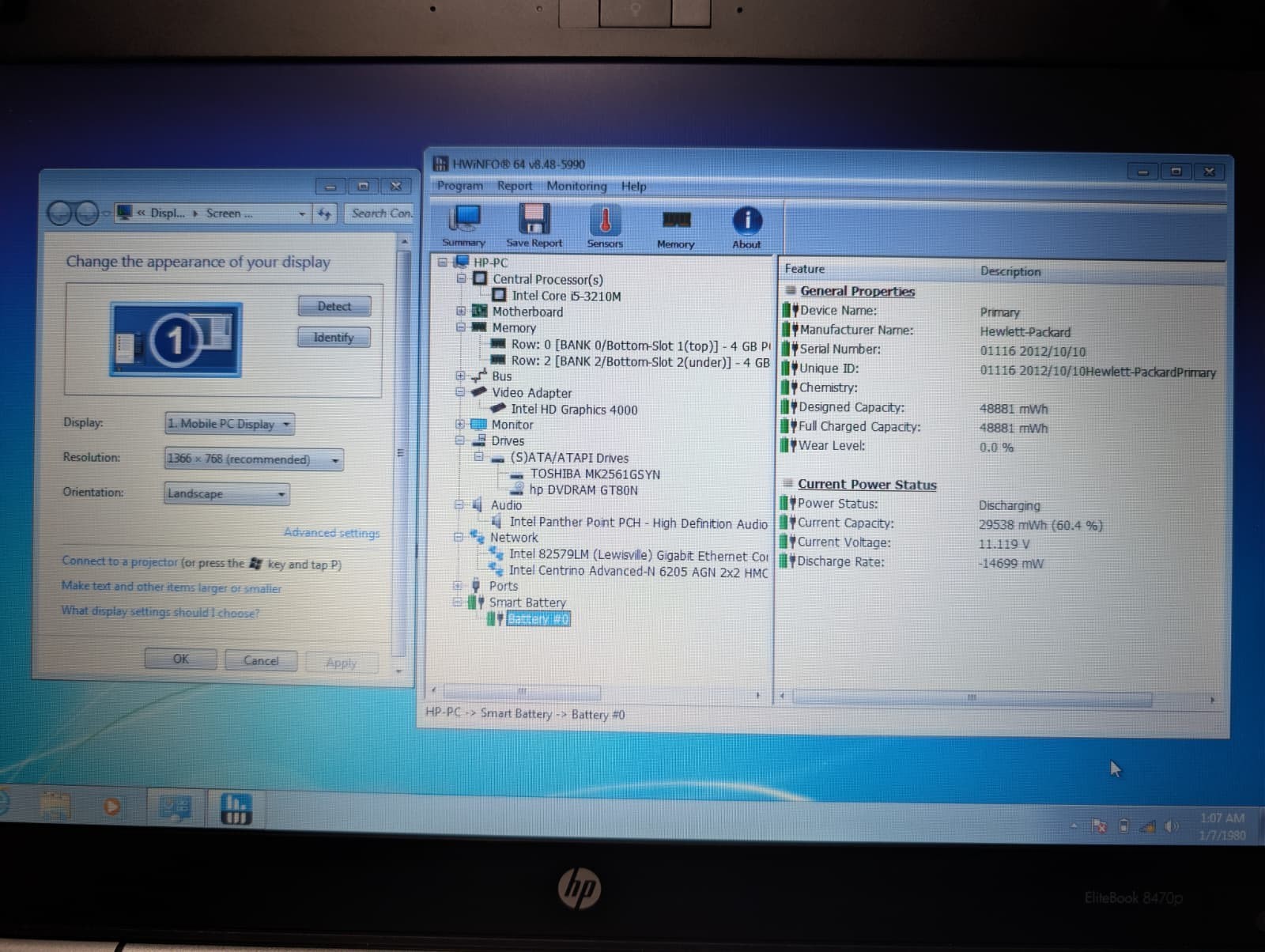Expand the Bus node expander
1265x952 pixels.
click(461, 376)
